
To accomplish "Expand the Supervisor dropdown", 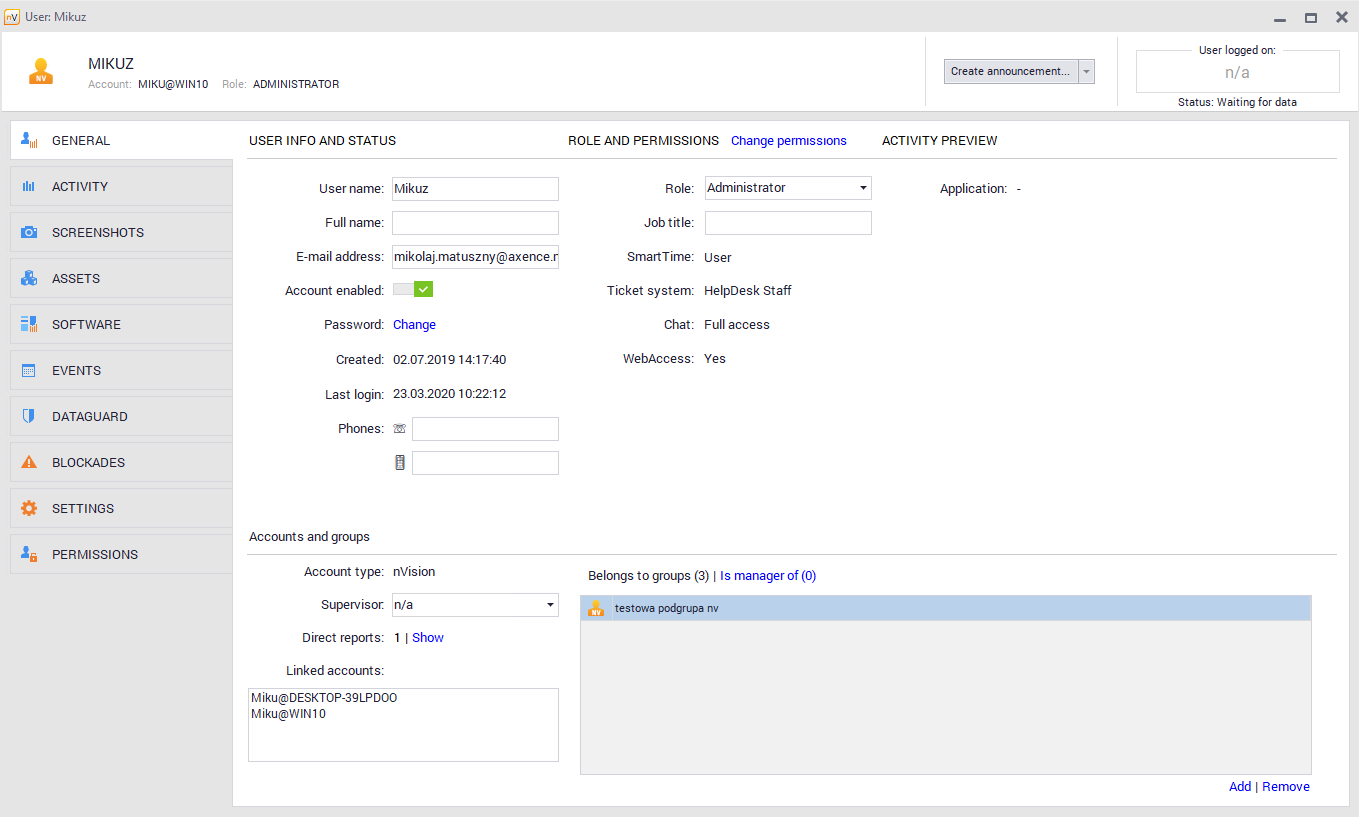I will click(549, 605).
